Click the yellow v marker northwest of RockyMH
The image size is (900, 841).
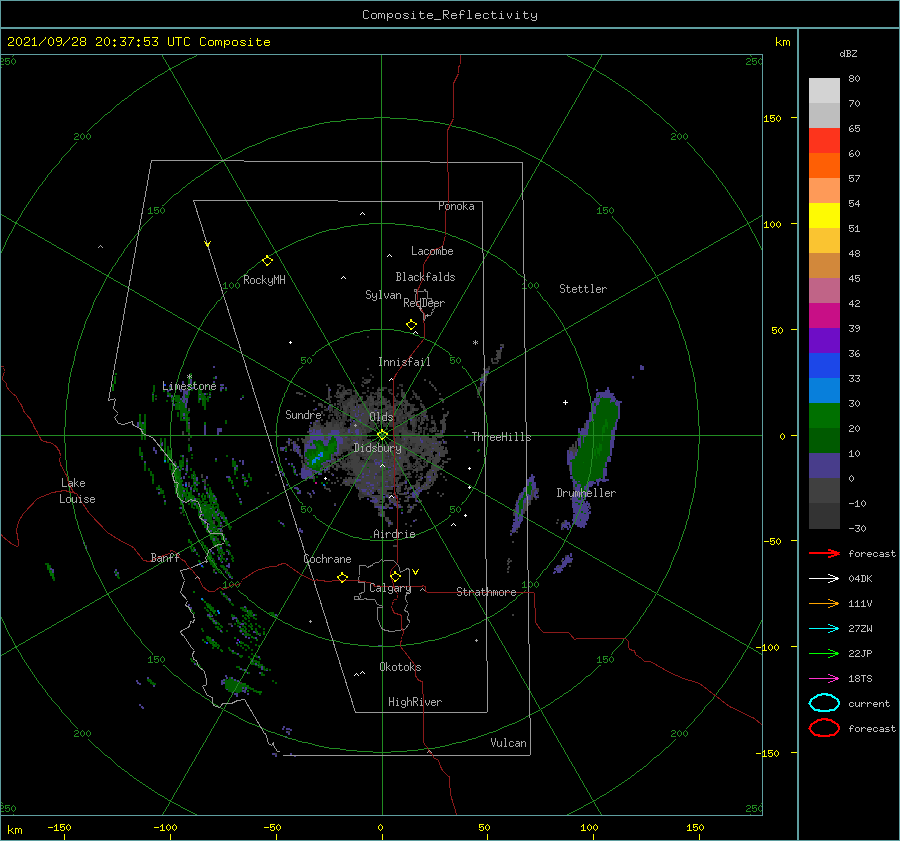(x=208, y=244)
